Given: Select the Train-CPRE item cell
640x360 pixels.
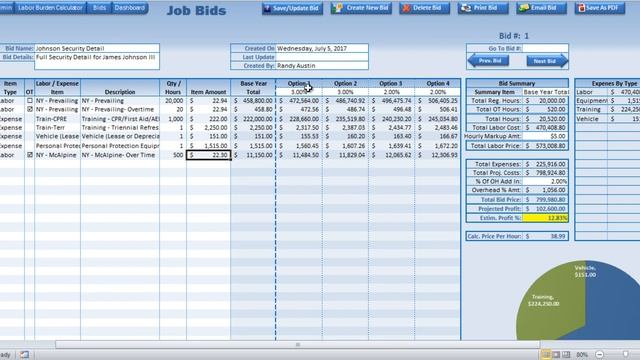Looking at the screenshot, I should (x=58, y=119).
